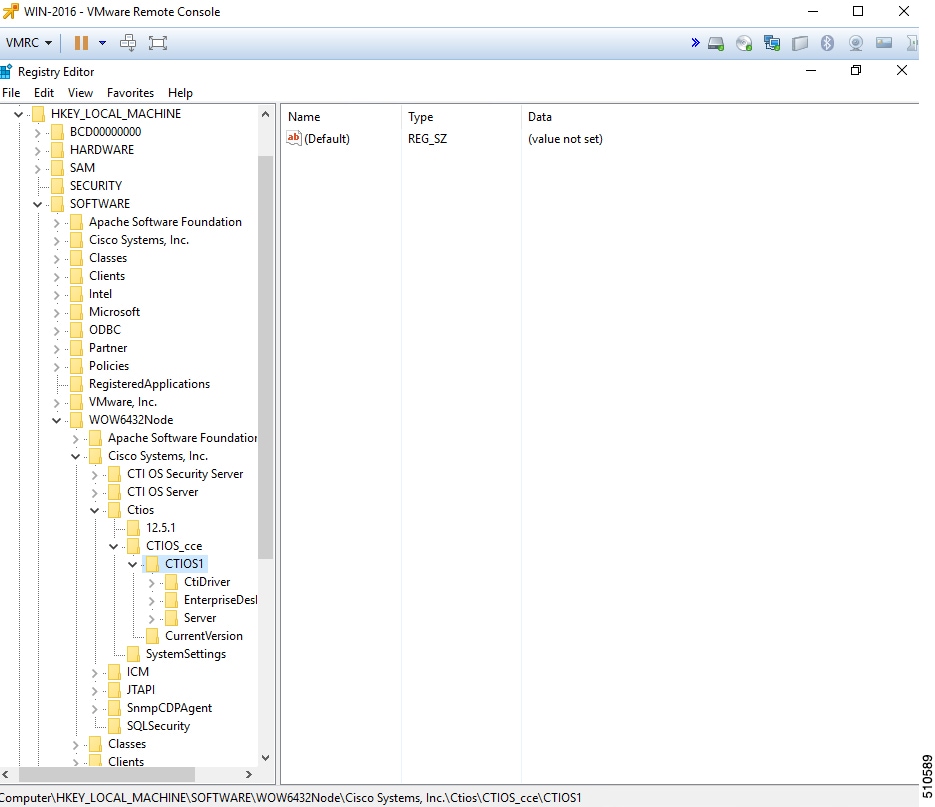Open the Edit menu in Registry Editor
The height and width of the screenshot is (807, 935).
tap(44, 92)
